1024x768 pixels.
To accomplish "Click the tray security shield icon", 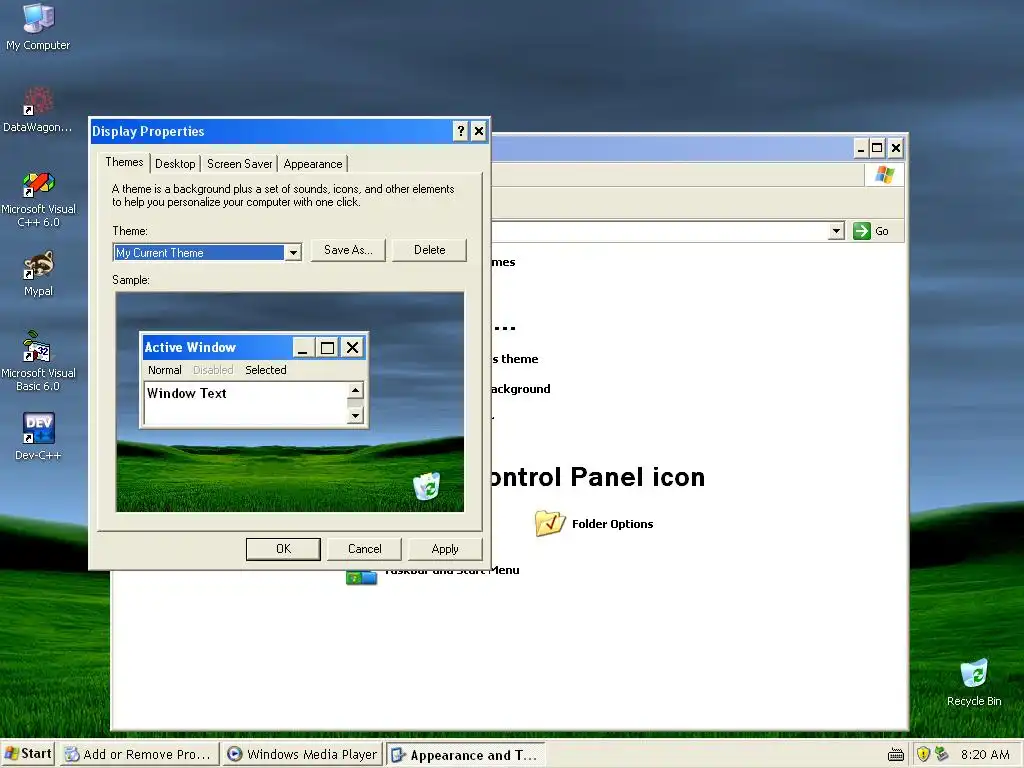I will coord(923,754).
